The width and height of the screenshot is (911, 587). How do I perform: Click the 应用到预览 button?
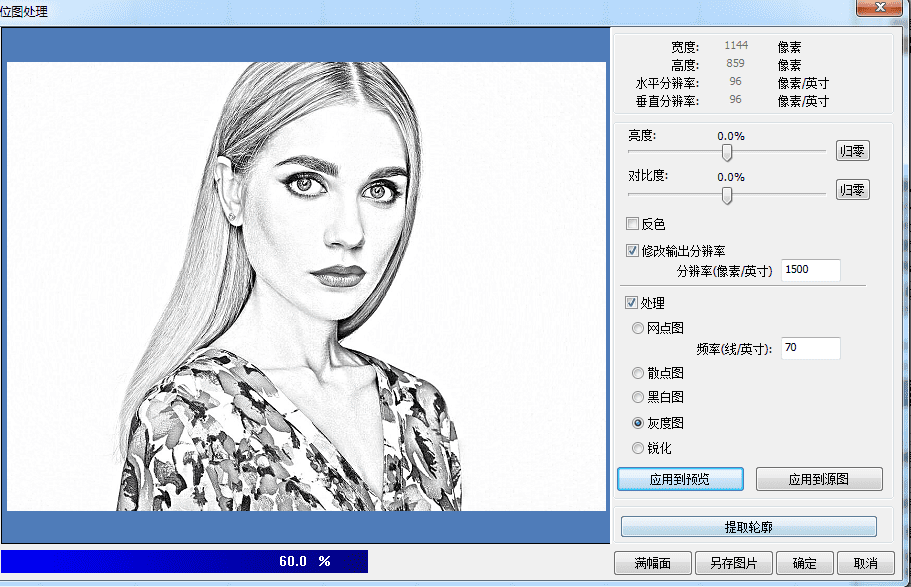(x=680, y=479)
